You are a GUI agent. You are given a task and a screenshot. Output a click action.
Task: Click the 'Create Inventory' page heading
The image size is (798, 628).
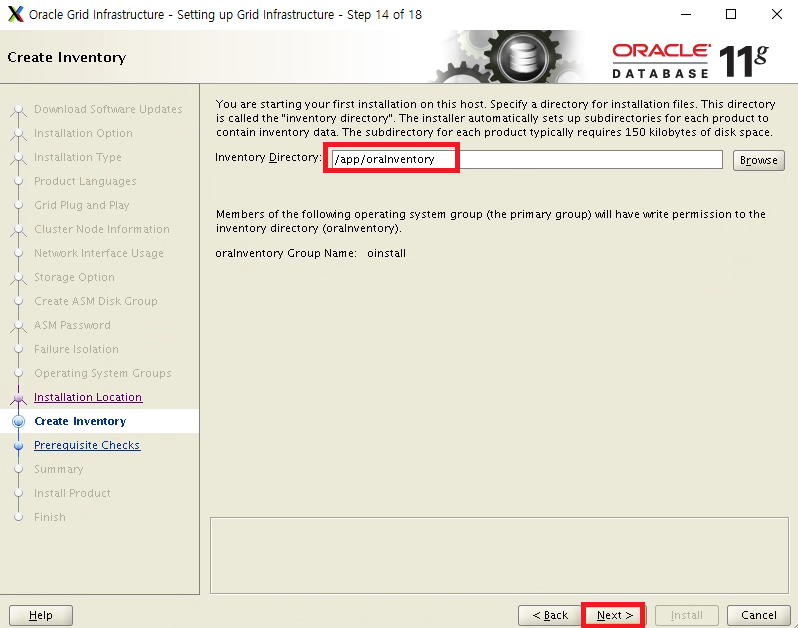tap(67, 57)
